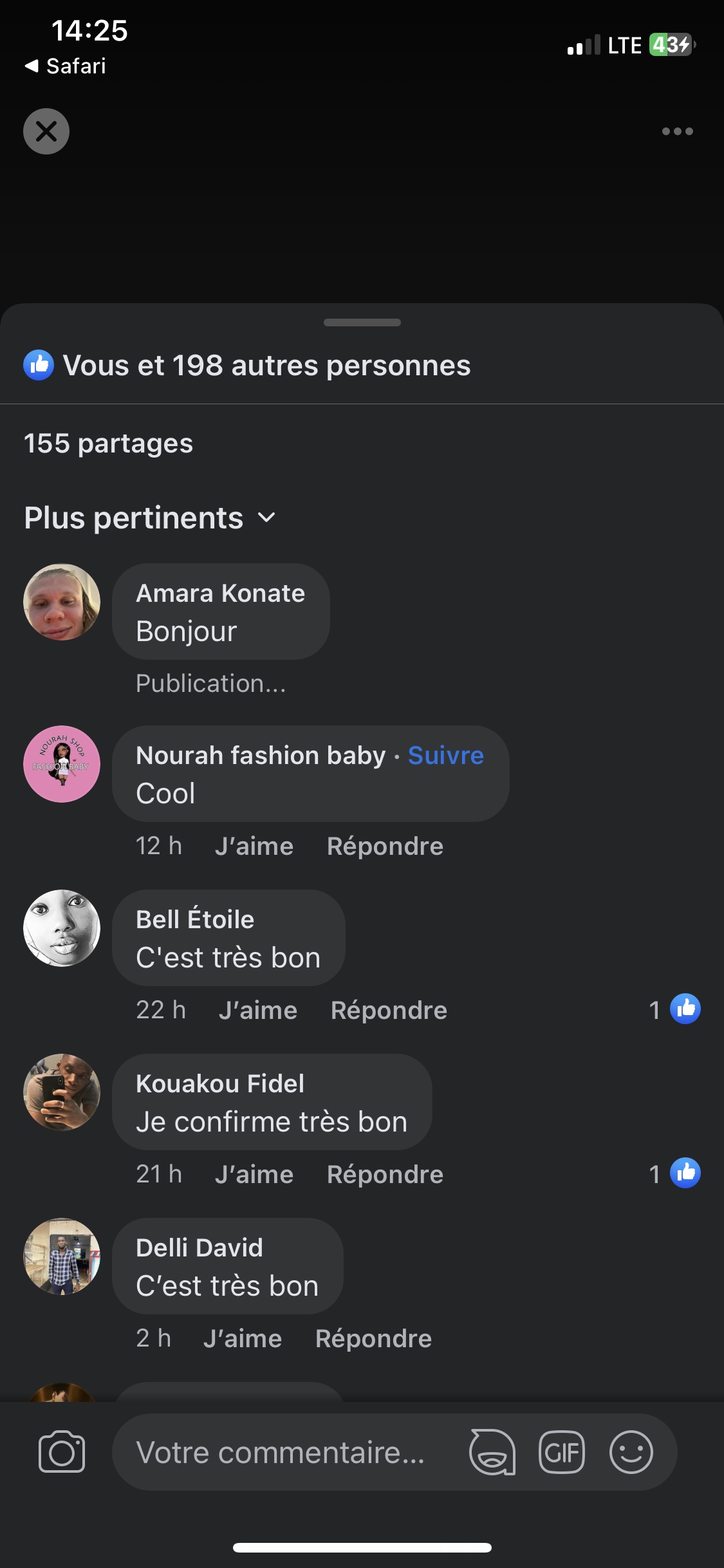724x1568 pixels.
Task: Open the three-dot more options menu
Action: pyautogui.click(x=677, y=131)
